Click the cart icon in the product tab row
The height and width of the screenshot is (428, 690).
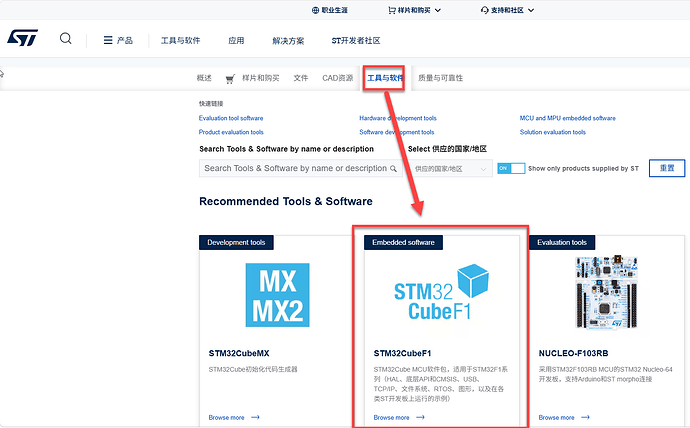click(230, 79)
